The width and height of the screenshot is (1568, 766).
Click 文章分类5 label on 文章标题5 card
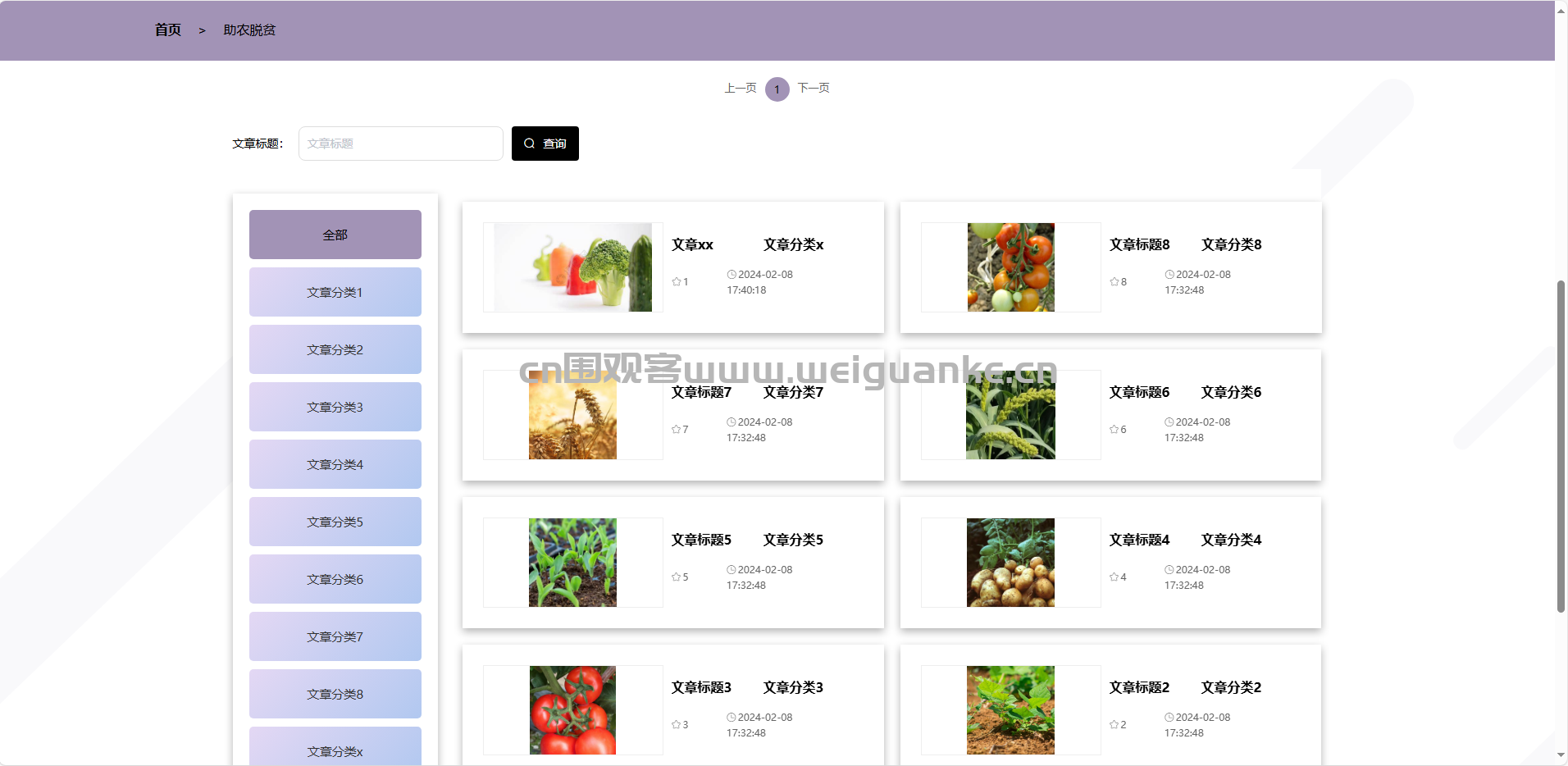(x=793, y=540)
